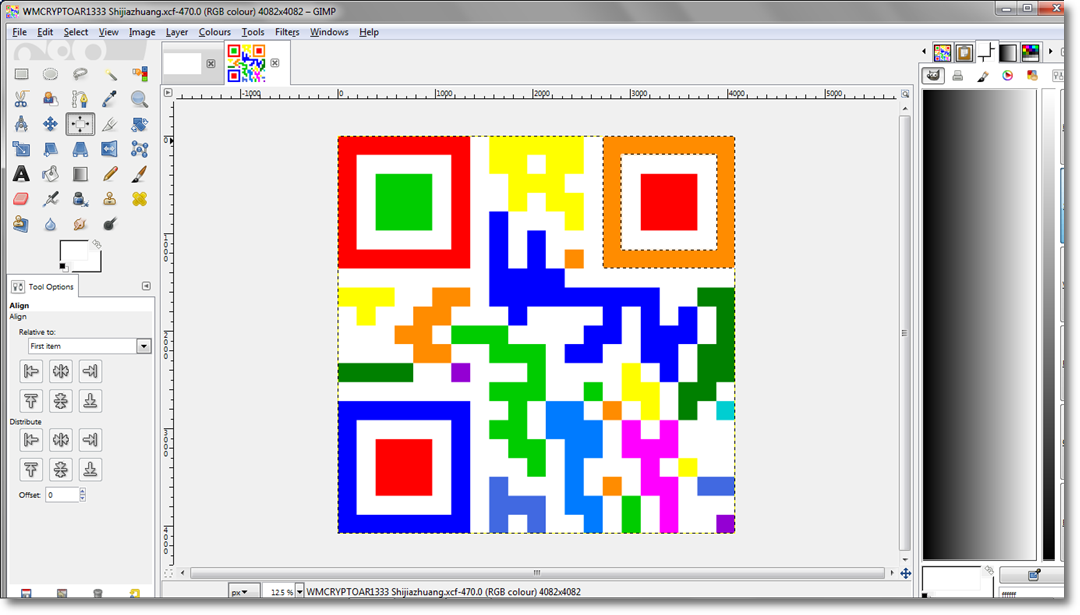Open the Filters menu
The height and width of the screenshot is (615, 1080).
287,32
